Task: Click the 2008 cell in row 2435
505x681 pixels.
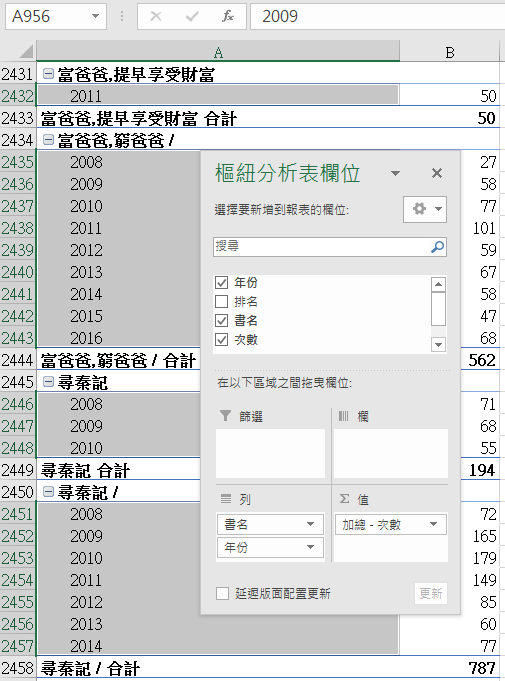Action: pos(119,162)
